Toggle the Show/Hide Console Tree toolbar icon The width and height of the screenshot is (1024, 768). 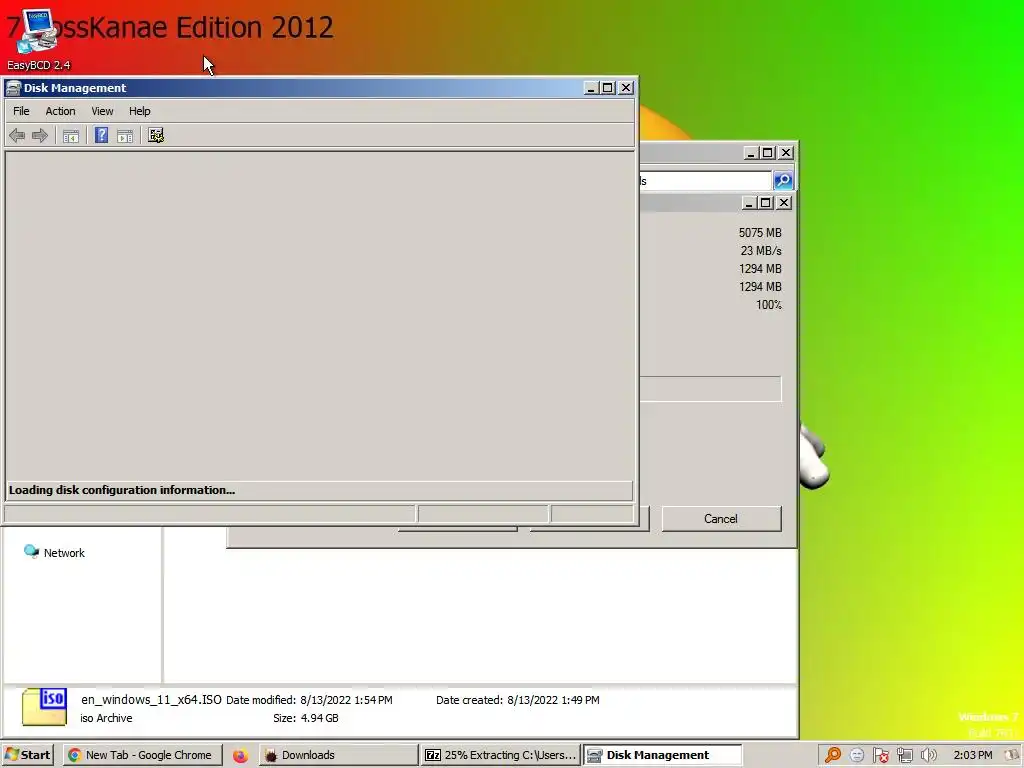(71, 136)
